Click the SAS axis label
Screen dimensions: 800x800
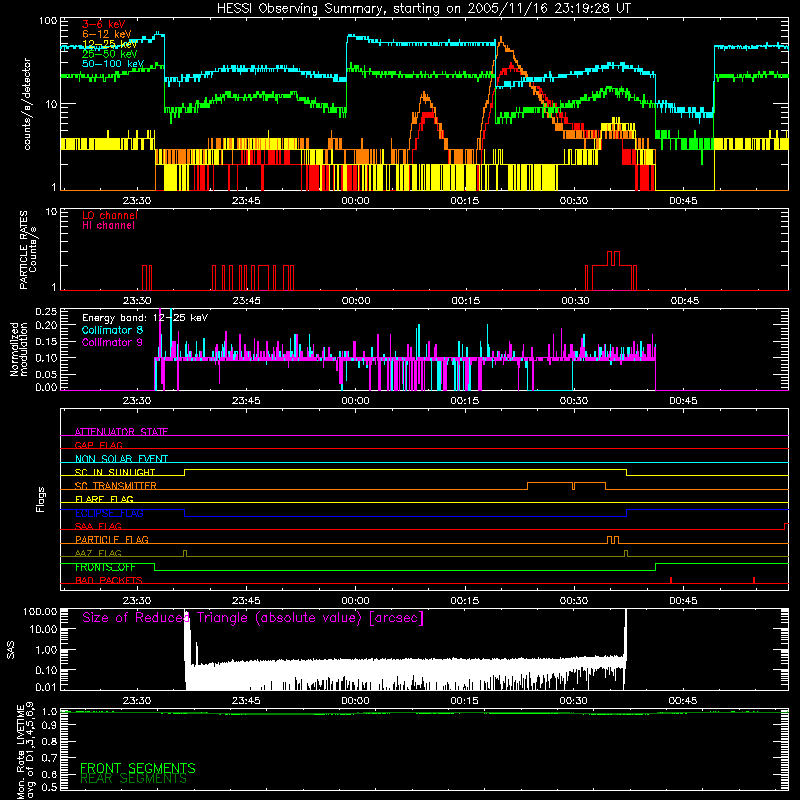11,650
